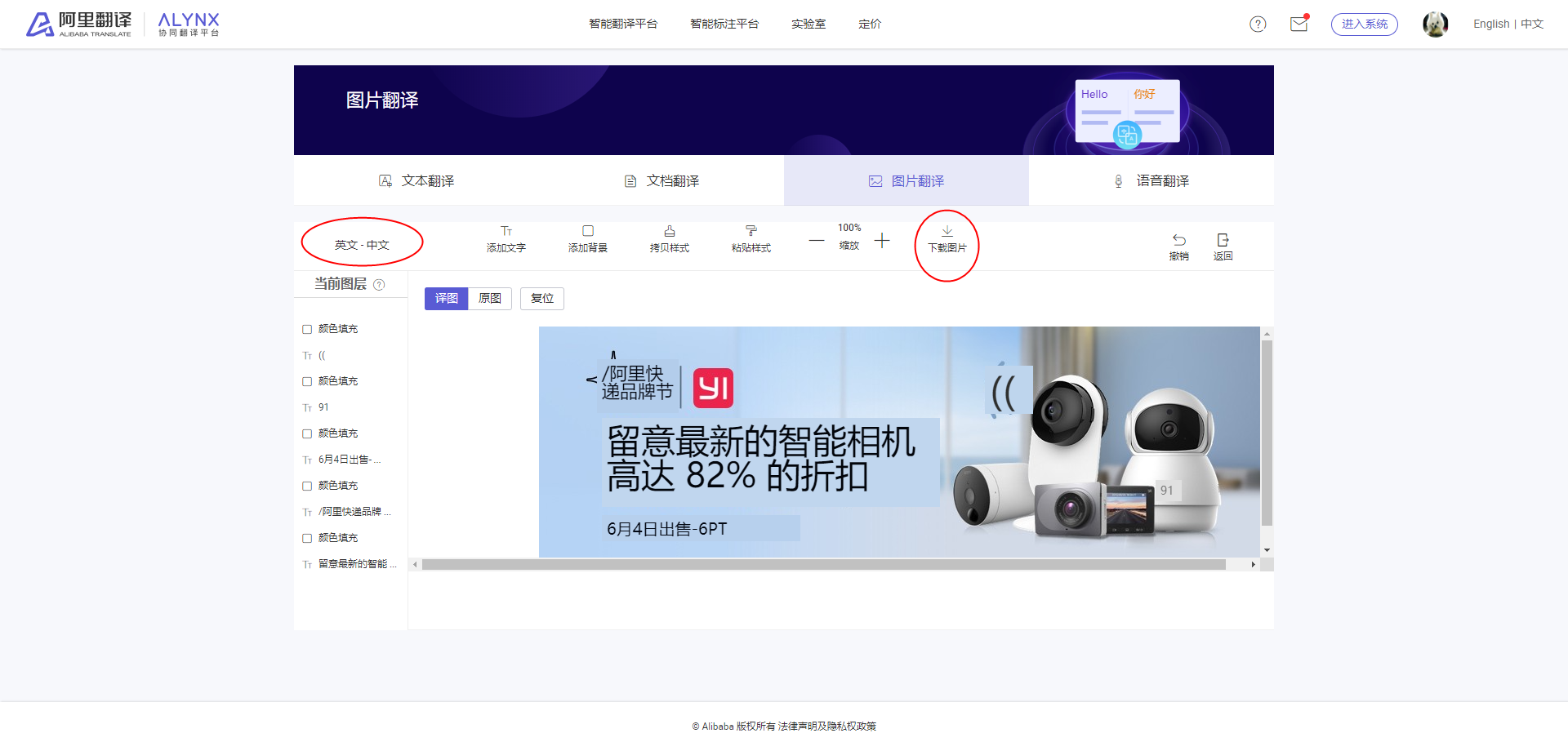Screen dimensions: 1568x751
Task: Switch language to English
Action: tap(1491, 24)
